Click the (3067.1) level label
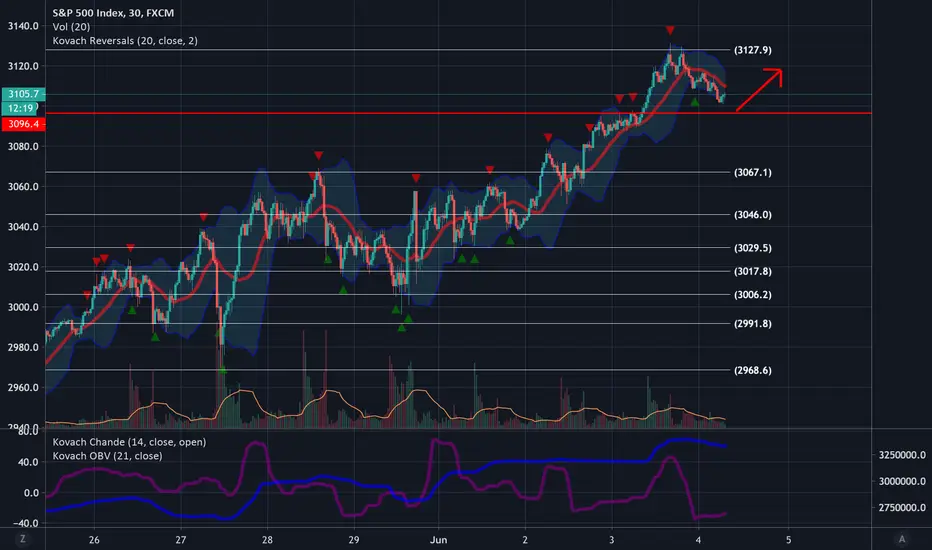This screenshot has width=932, height=550. (752, 172)
